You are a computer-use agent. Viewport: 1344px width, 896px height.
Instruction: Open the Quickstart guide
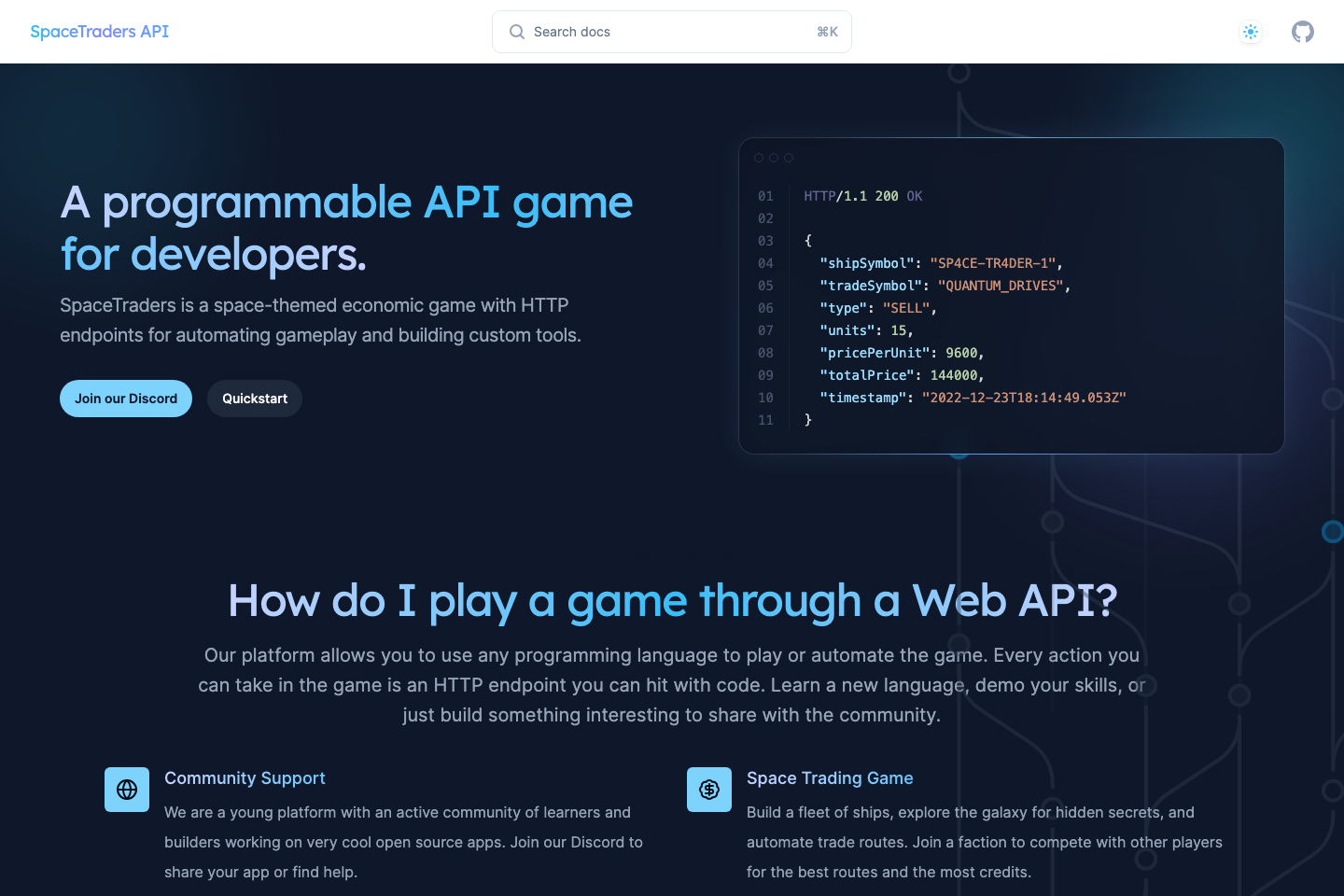click(254, 399)
